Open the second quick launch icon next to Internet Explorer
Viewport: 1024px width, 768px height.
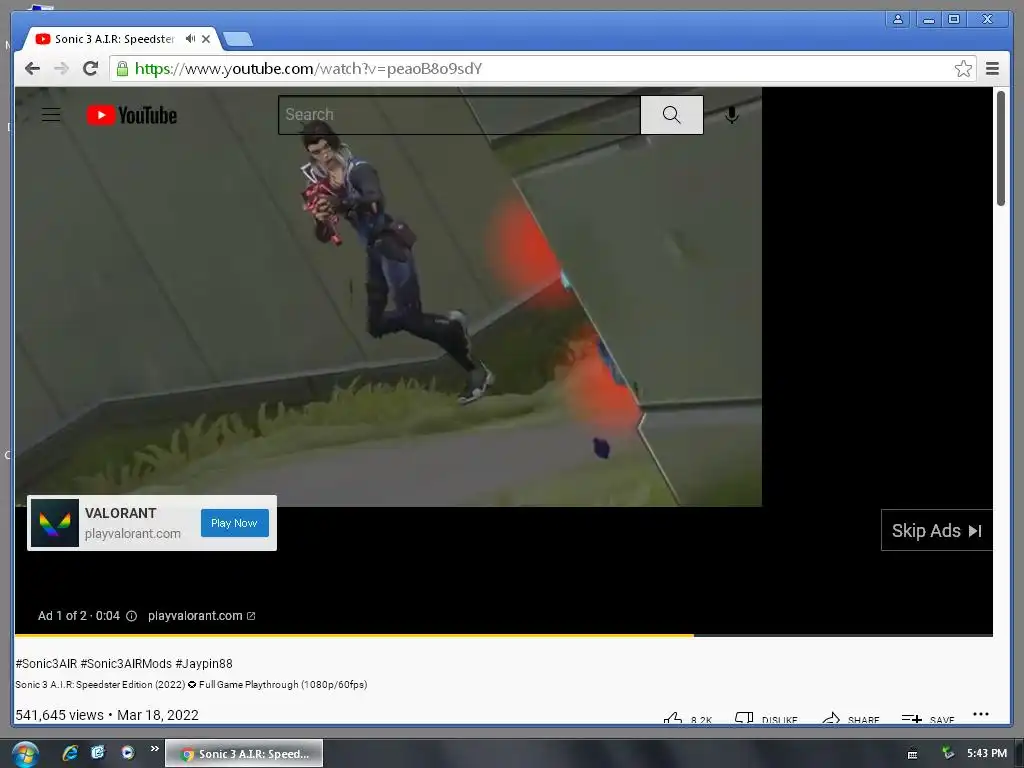pyautogui.click(x=98, y=753)
